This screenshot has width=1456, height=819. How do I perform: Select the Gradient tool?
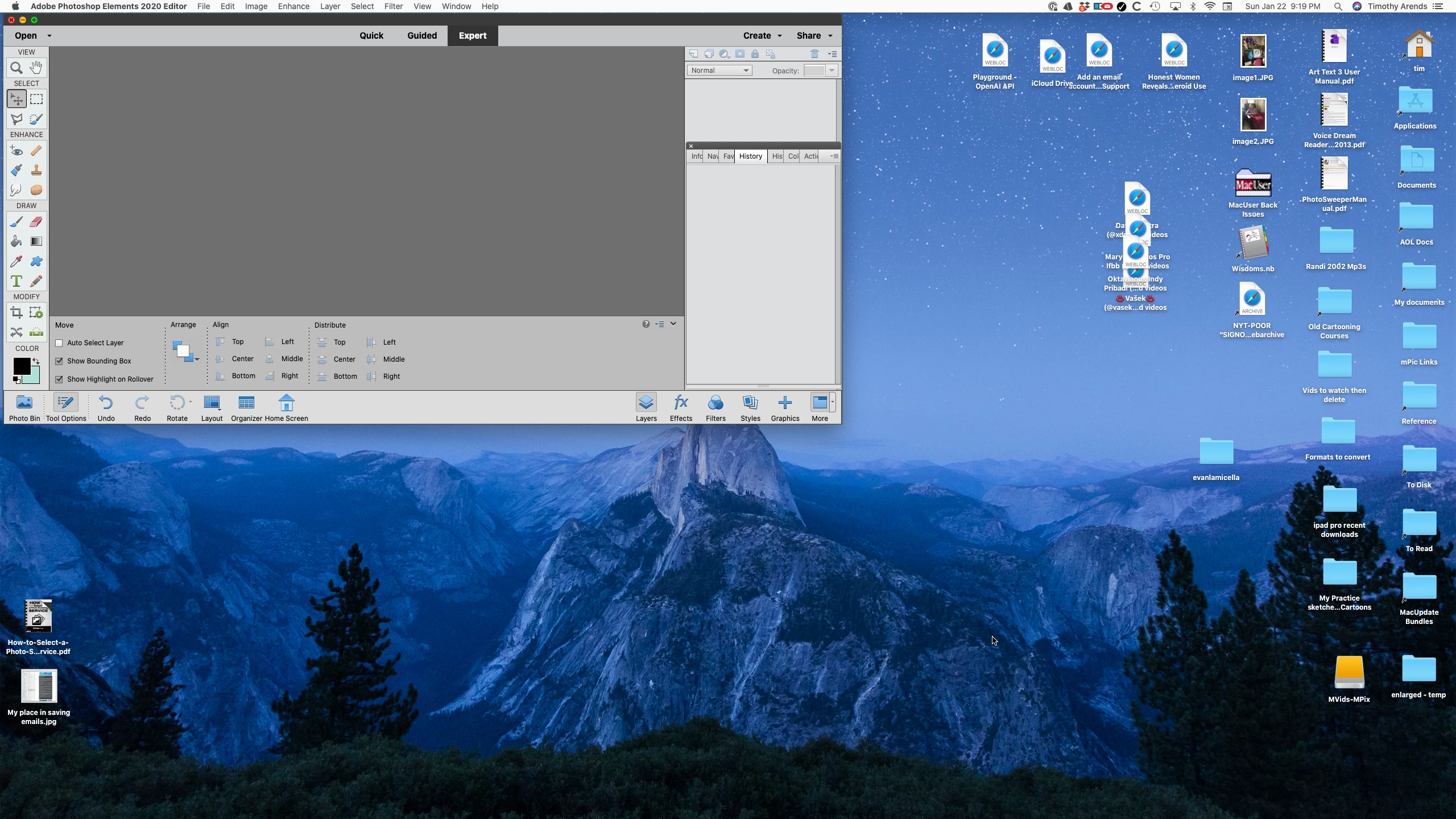point(36,242)
